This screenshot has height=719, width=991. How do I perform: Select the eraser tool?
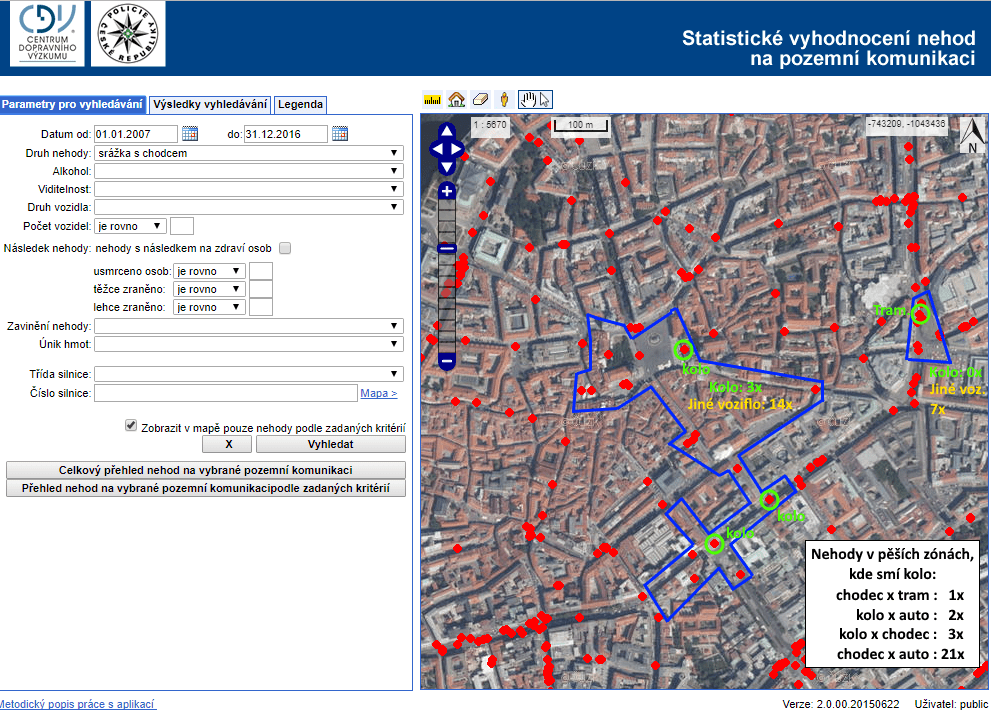click(x=480, y=99)
